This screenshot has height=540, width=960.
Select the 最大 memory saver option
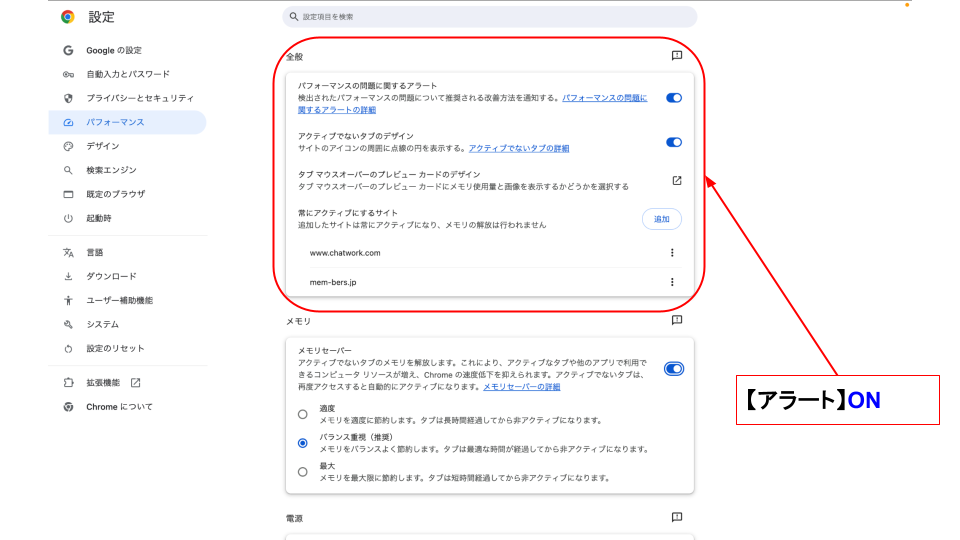[302, 472]
